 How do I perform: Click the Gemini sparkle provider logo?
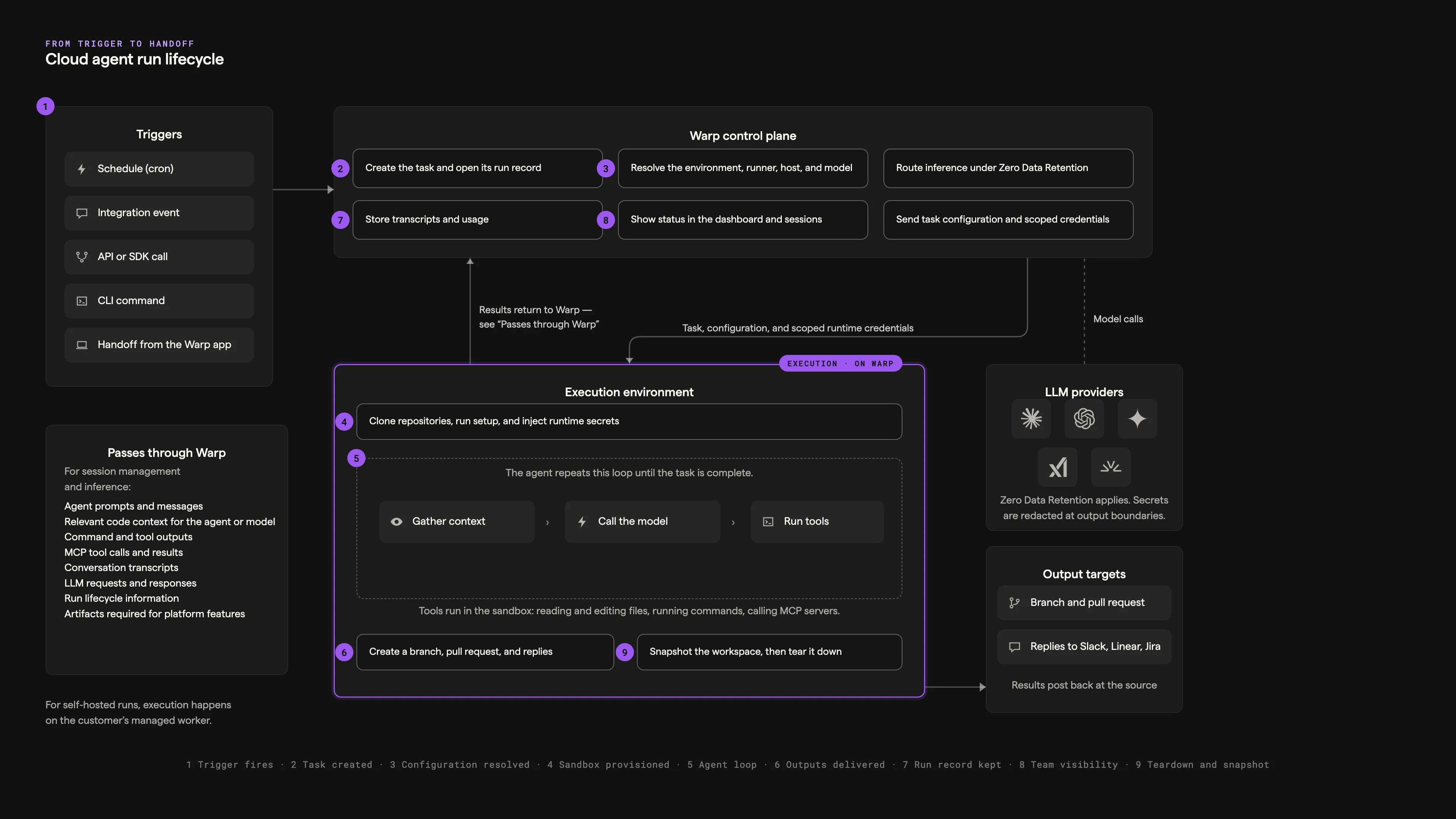pos(1137,419)
